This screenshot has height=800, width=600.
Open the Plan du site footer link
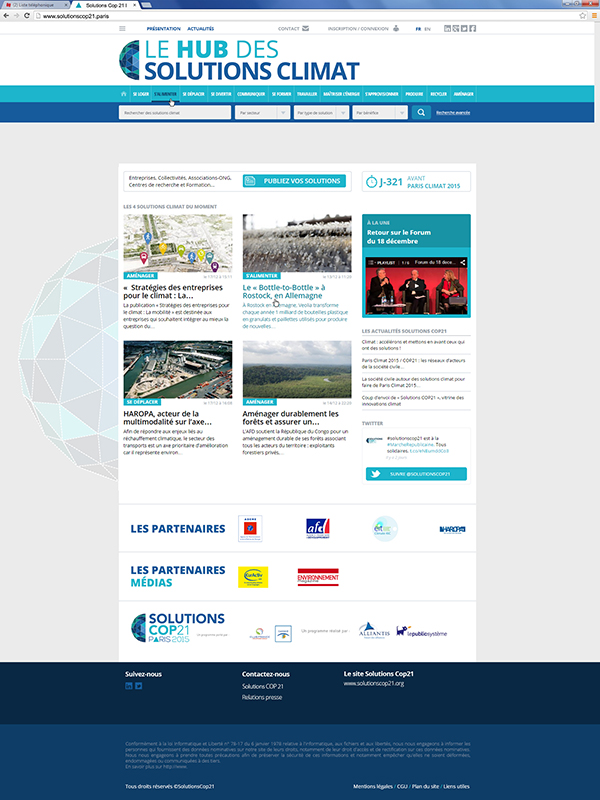click(426, 786)
